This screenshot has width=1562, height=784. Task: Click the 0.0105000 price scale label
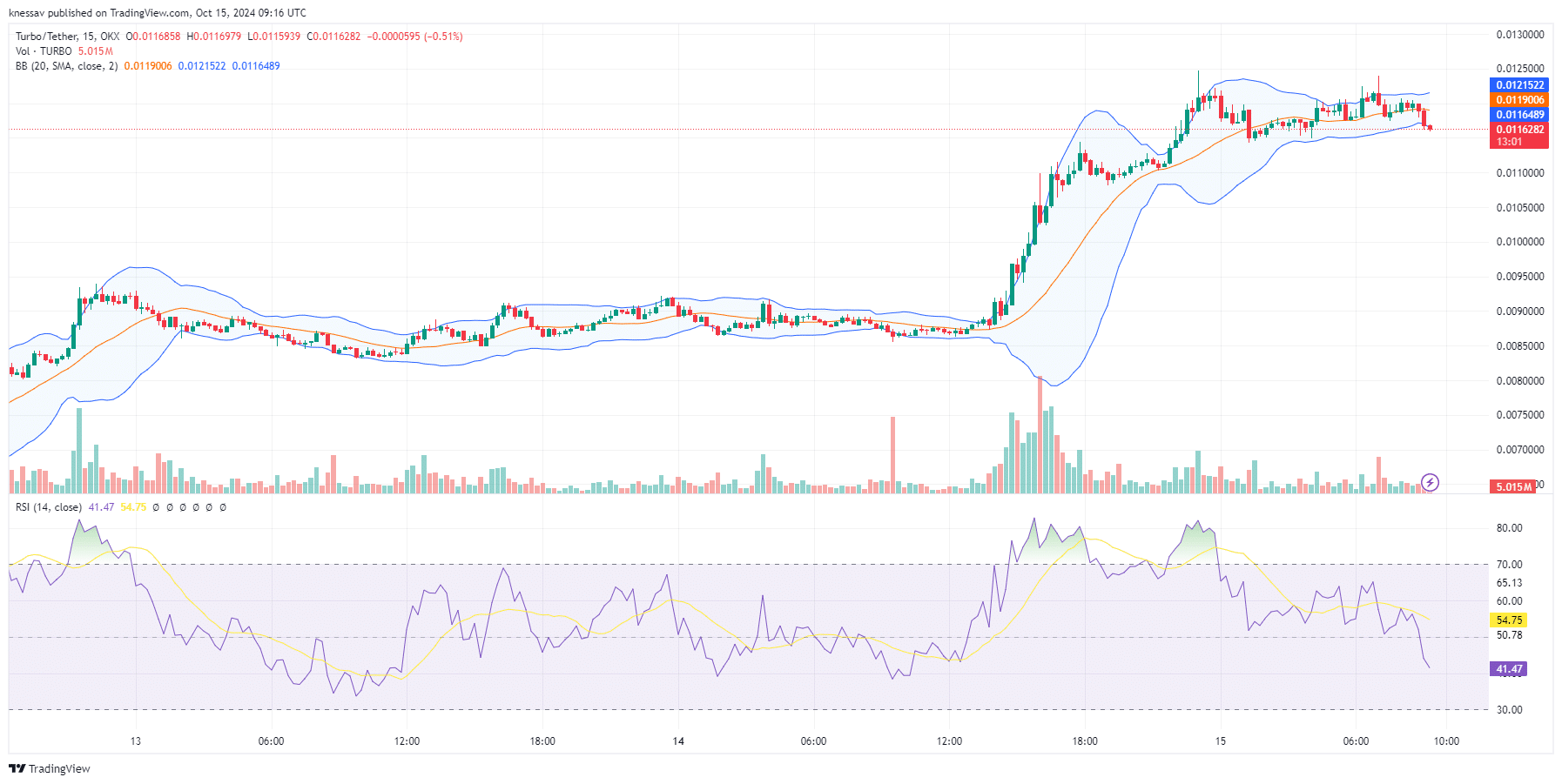coord(1520,208)
